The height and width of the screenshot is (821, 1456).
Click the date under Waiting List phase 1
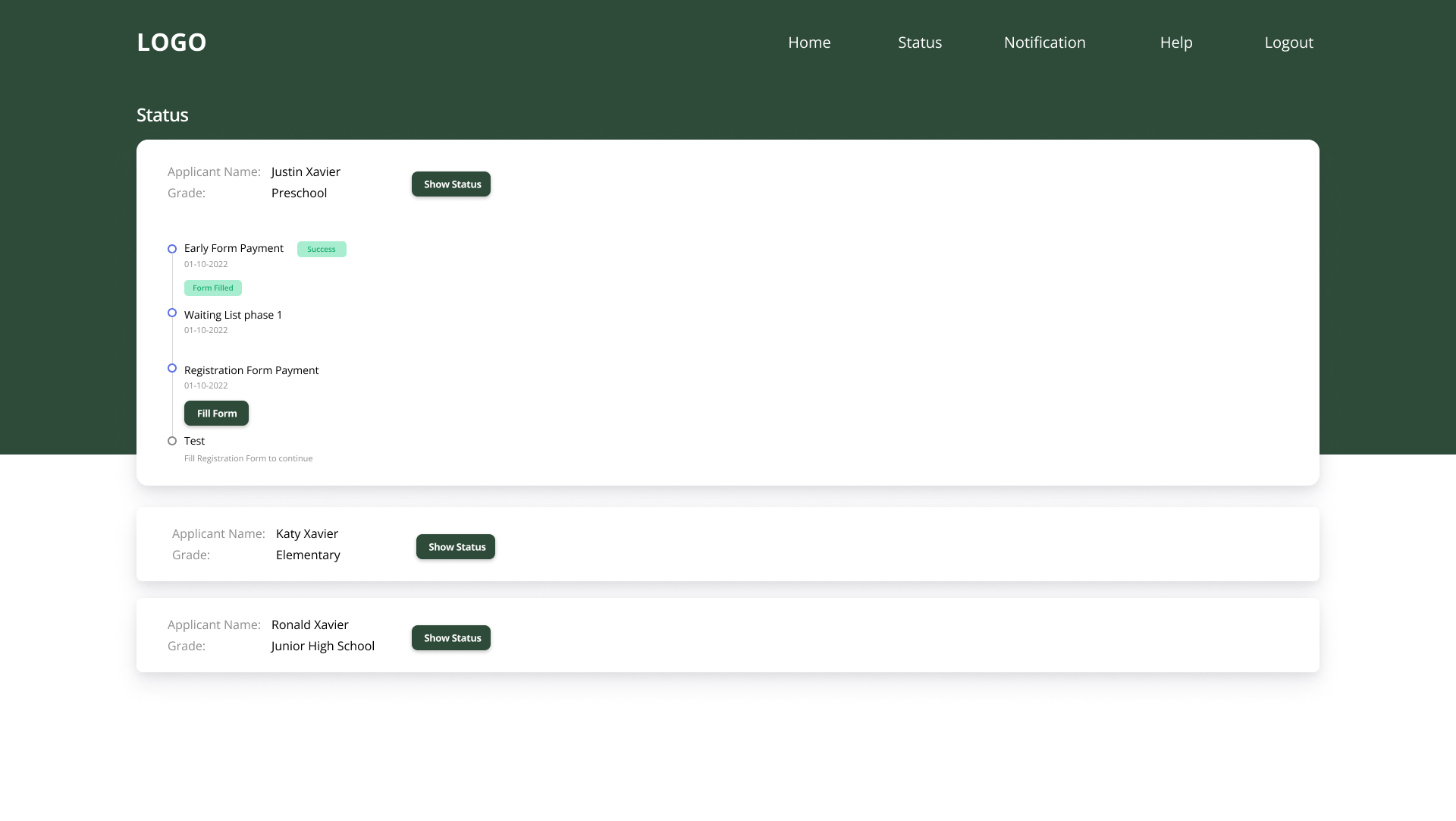pyautogui.click(x=206, y=330)
